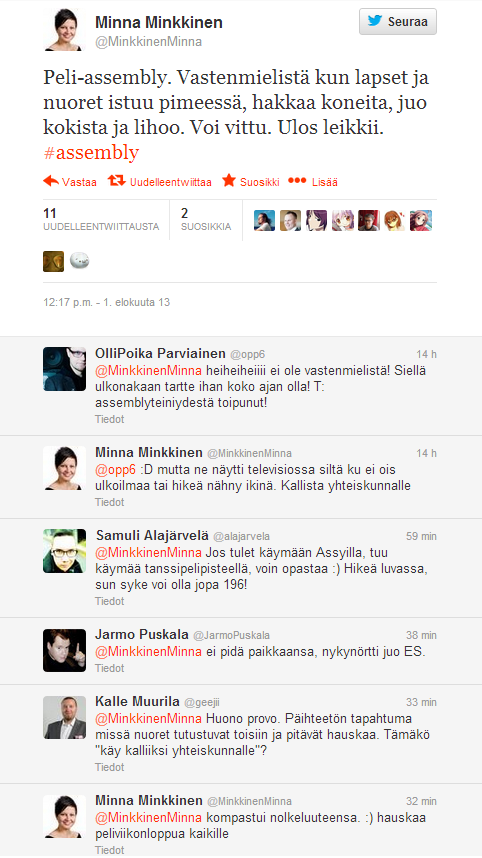The height and width of the screenshot is (858, 482).
Task: Click the Suosikki star icon
Action: (229, 181)
